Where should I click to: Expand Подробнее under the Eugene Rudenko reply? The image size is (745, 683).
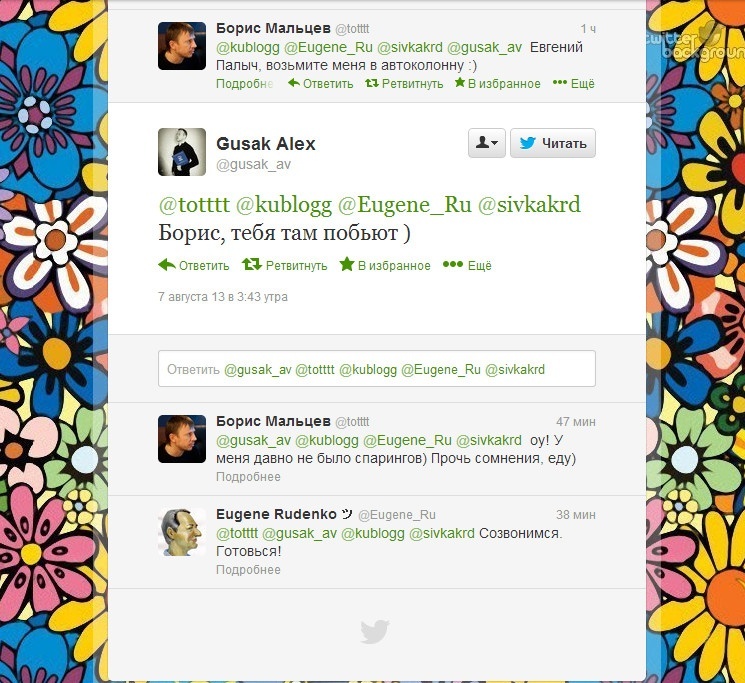pyautogui.click(x=248, y=569)
